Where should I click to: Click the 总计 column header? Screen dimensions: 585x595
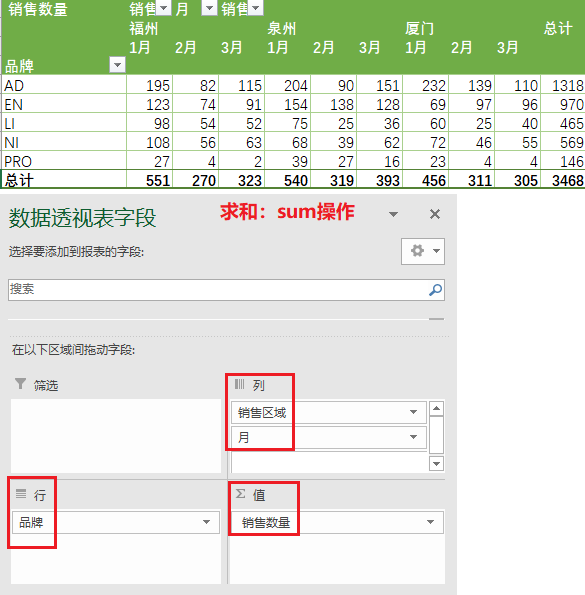(558, 28)
